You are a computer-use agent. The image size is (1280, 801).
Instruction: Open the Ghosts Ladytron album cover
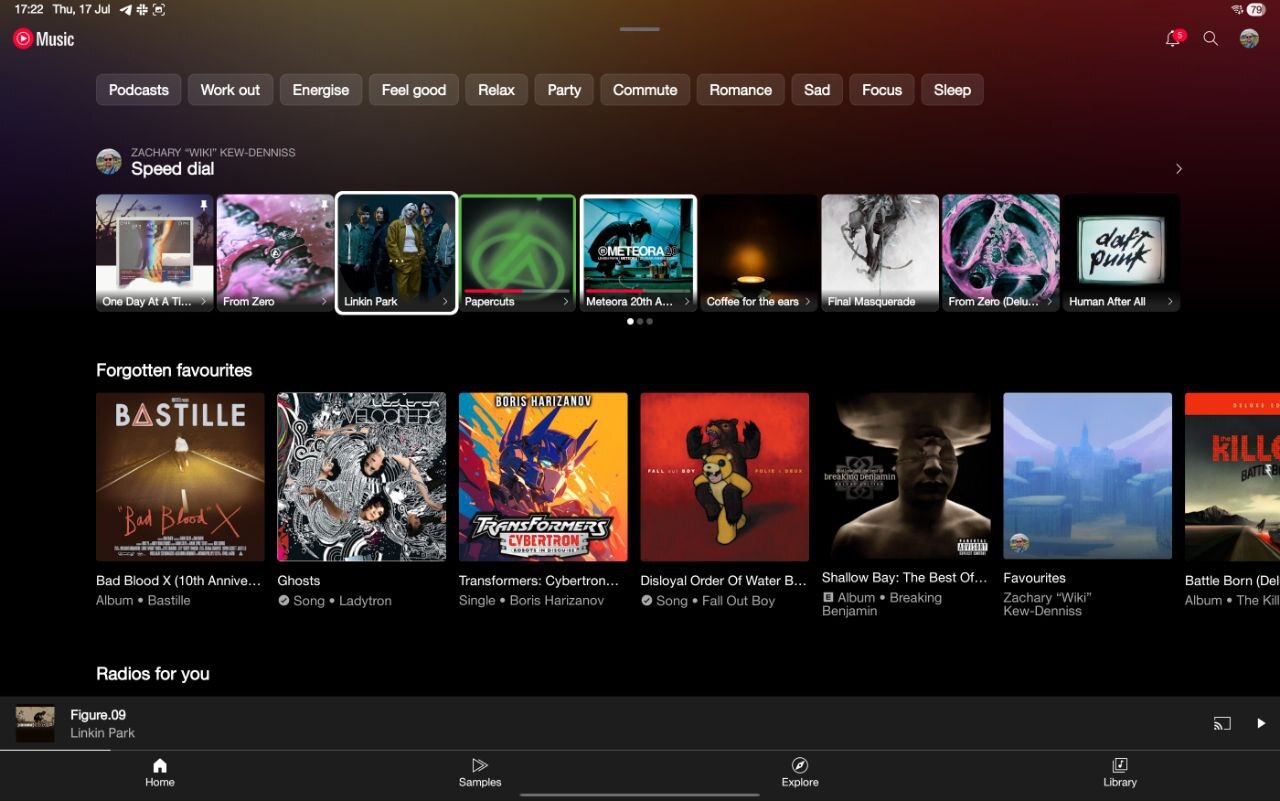[x=362, y=477]
